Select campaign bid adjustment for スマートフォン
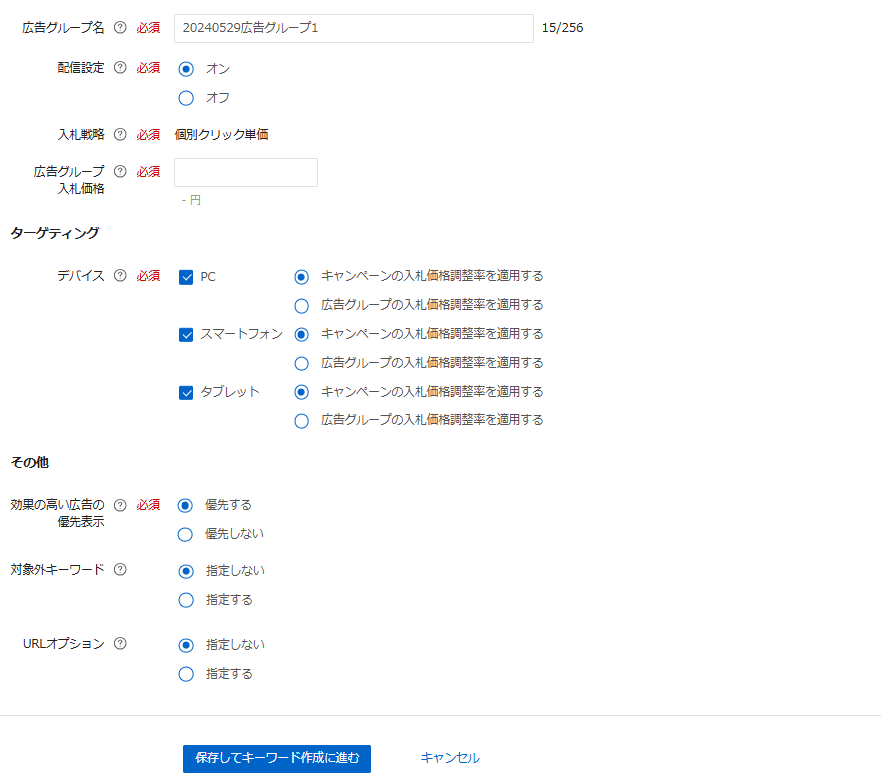 coord(302,335)
